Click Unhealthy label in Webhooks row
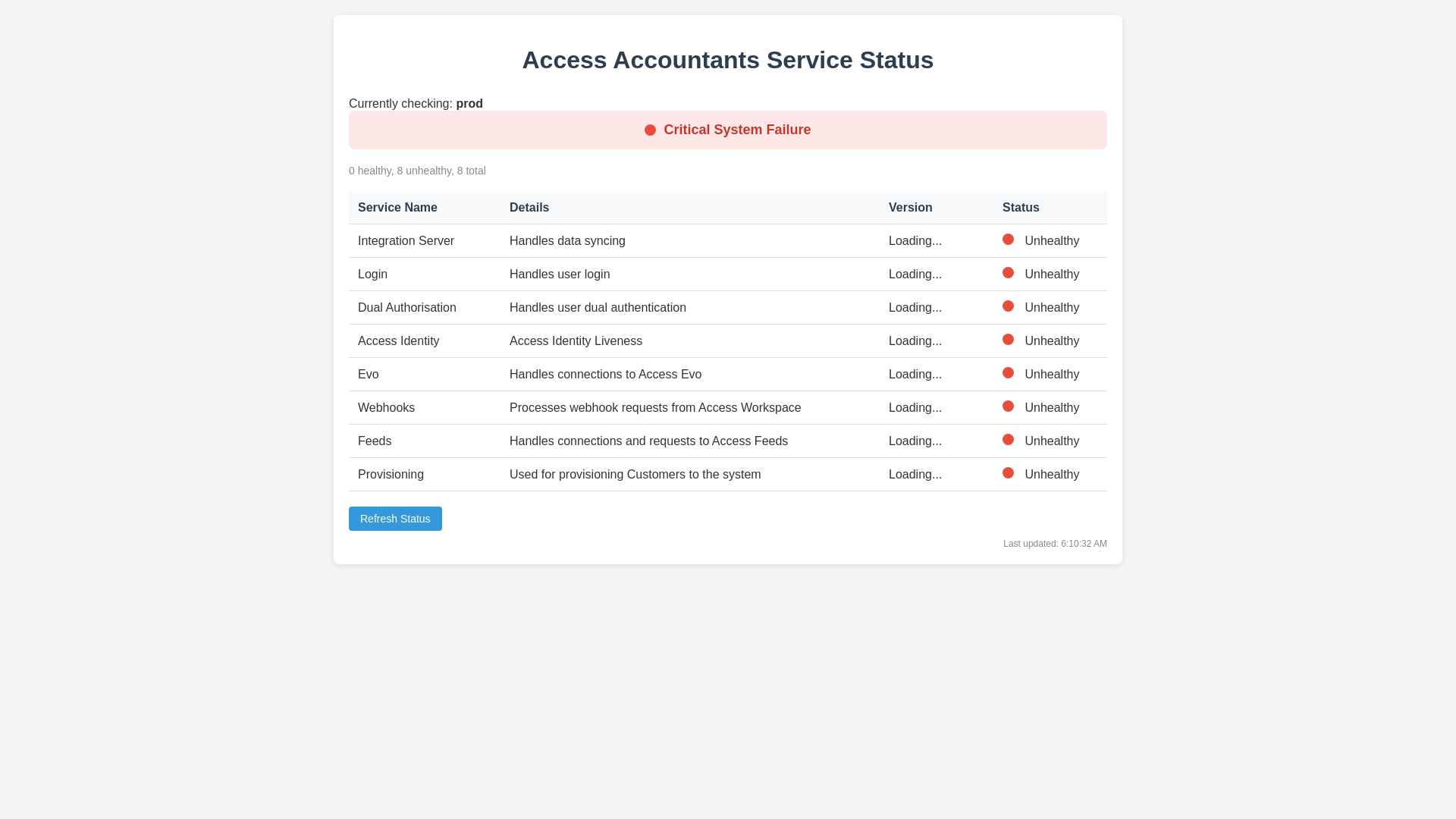This screenshot has width=1456, height=819. point(1052,408)
